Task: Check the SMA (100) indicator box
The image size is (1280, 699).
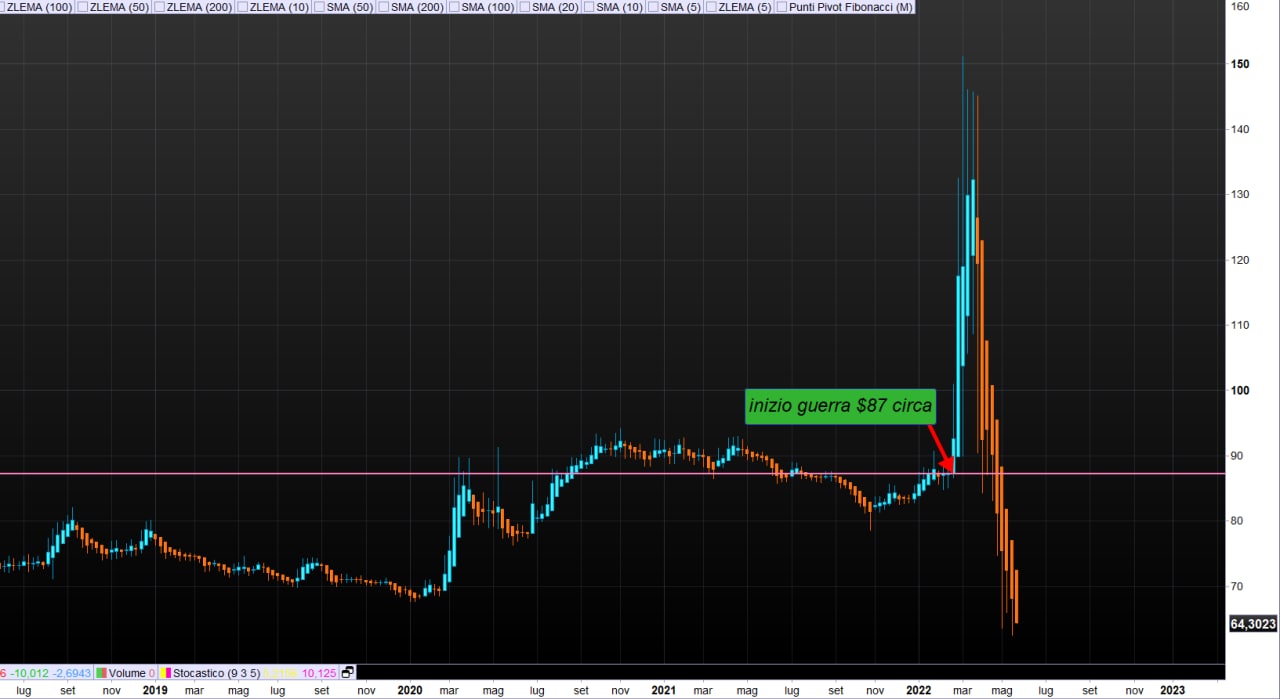Action: click(454, 7)
